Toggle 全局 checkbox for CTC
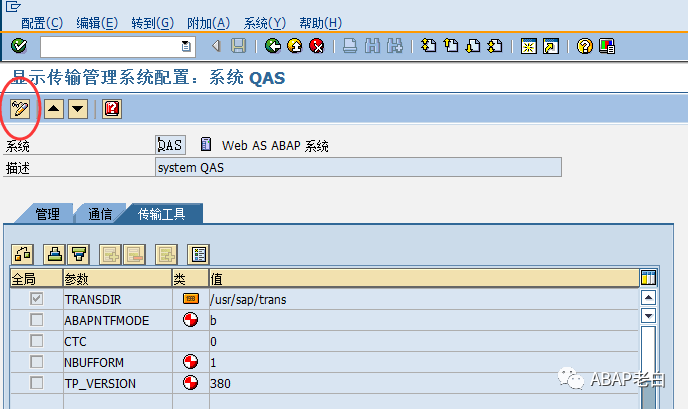Viewport: 688px width, 409px height. (36, 341)
